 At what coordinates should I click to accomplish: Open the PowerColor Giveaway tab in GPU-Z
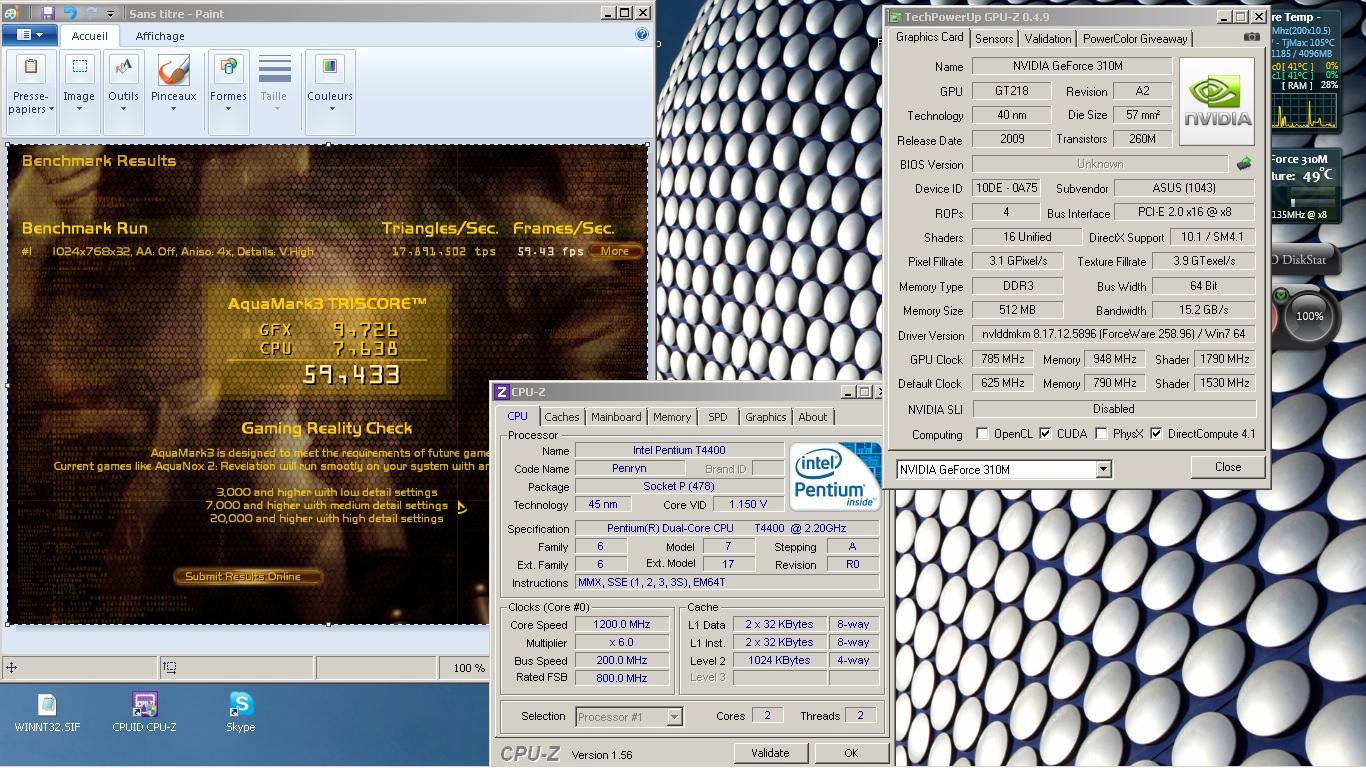pos(1135,39)
